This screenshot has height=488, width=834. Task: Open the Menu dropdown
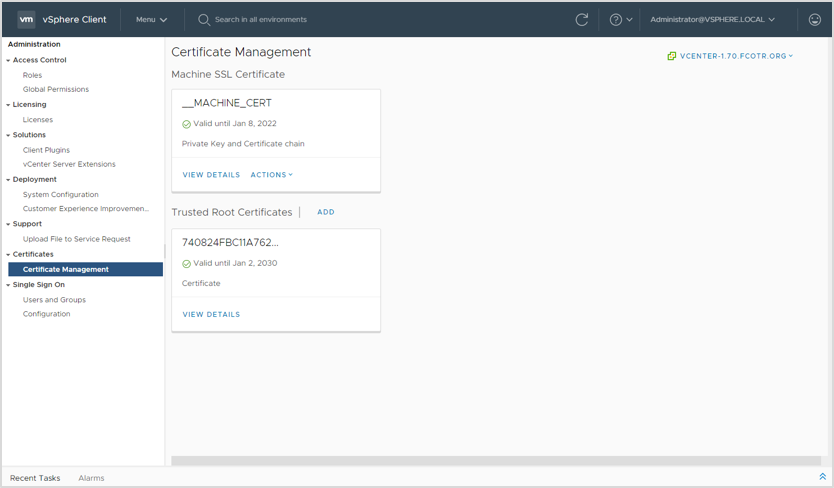[x=151, y=20]
